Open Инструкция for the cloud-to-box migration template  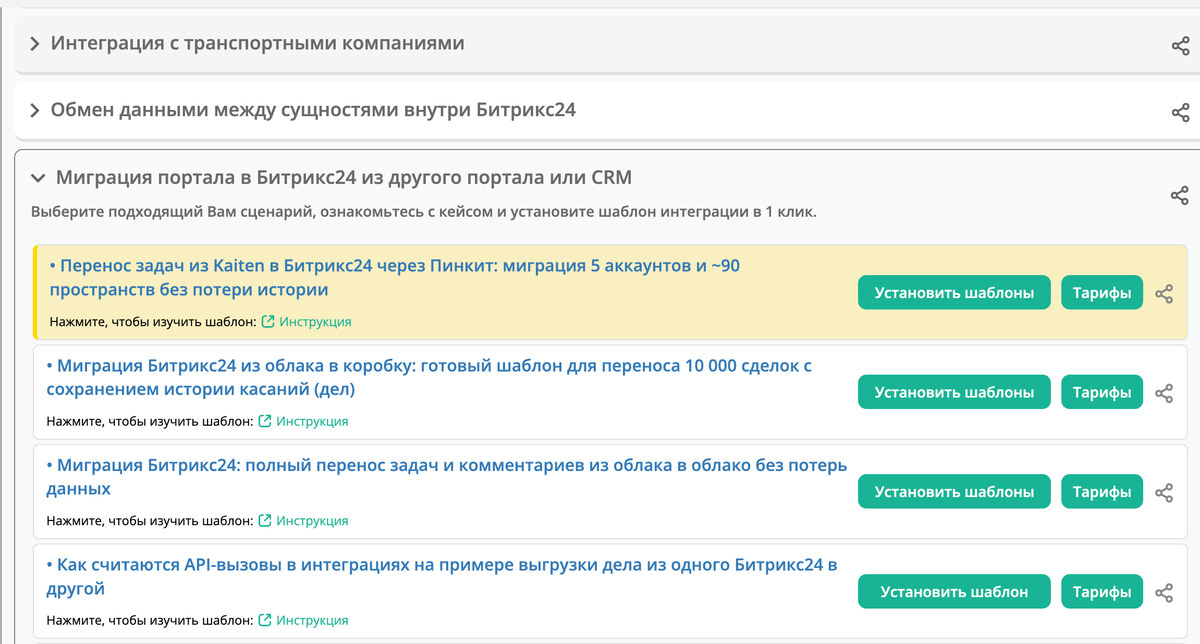[312, 421]
